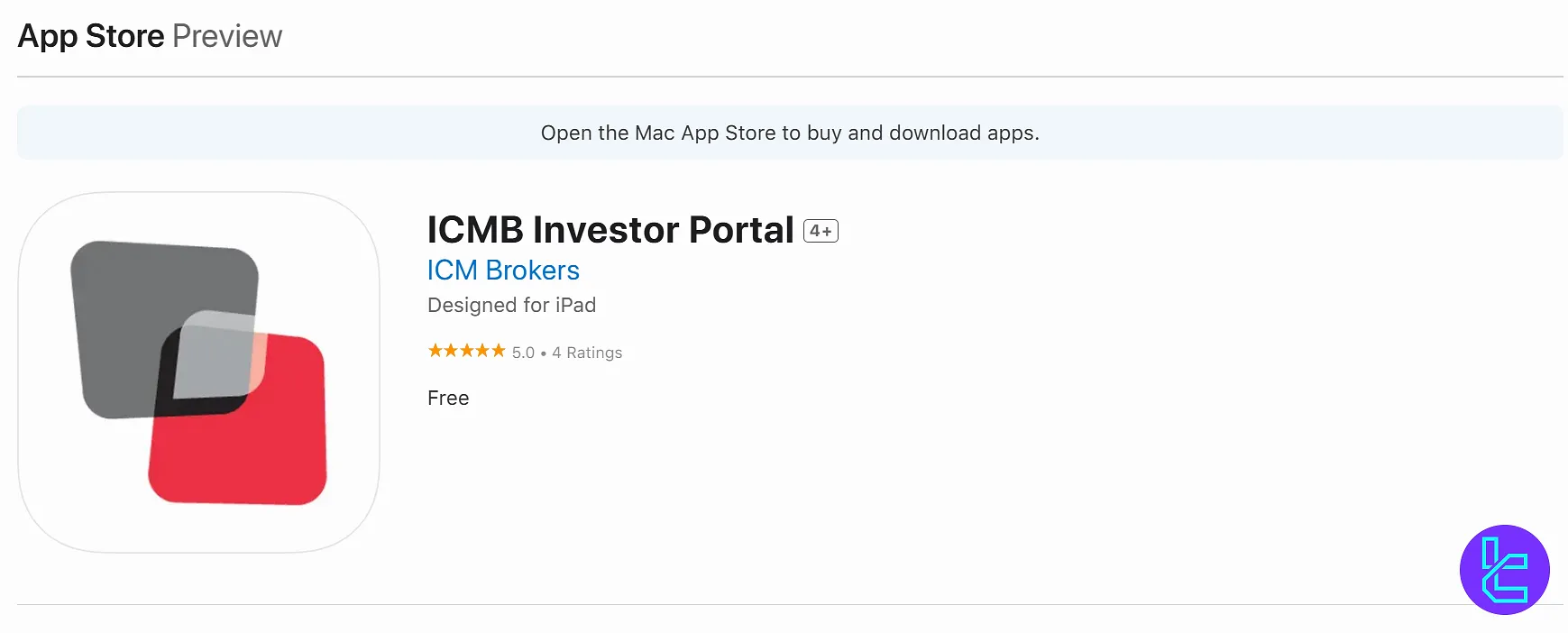Click the App Store heading

coord(91,36)
